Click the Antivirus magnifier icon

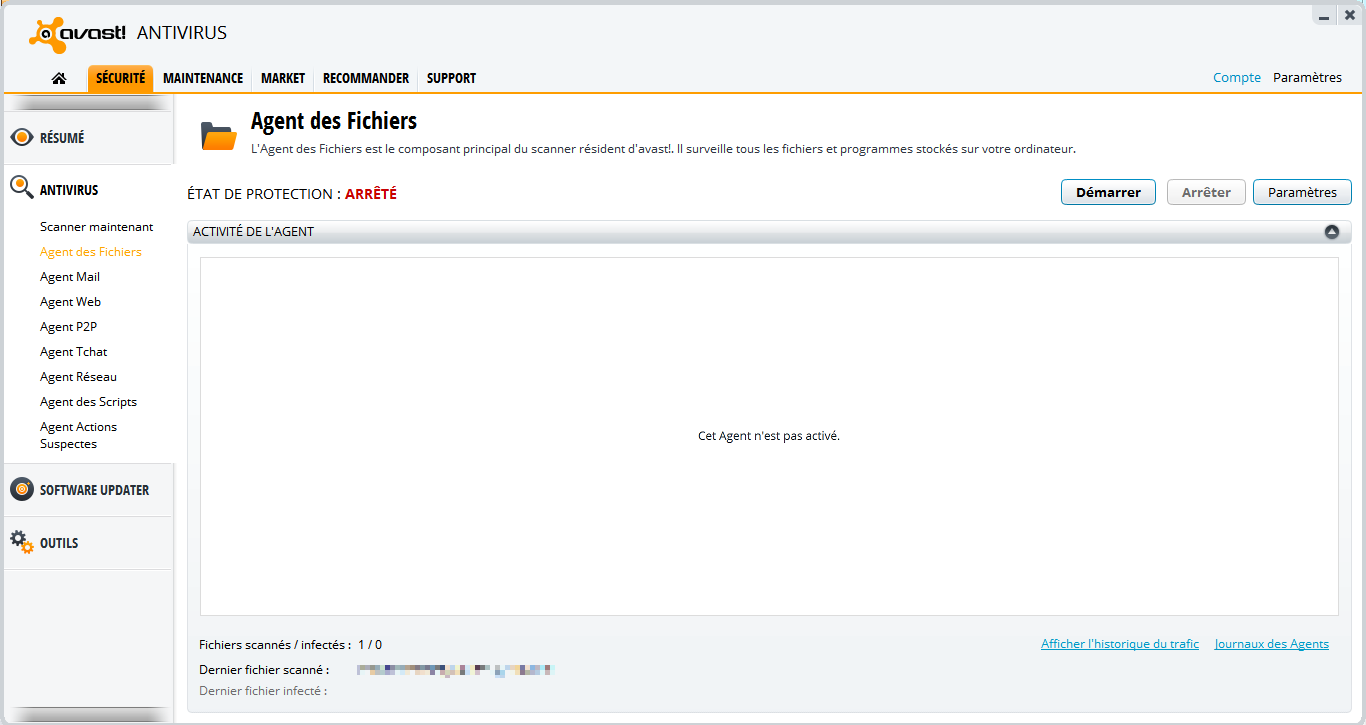22,188
